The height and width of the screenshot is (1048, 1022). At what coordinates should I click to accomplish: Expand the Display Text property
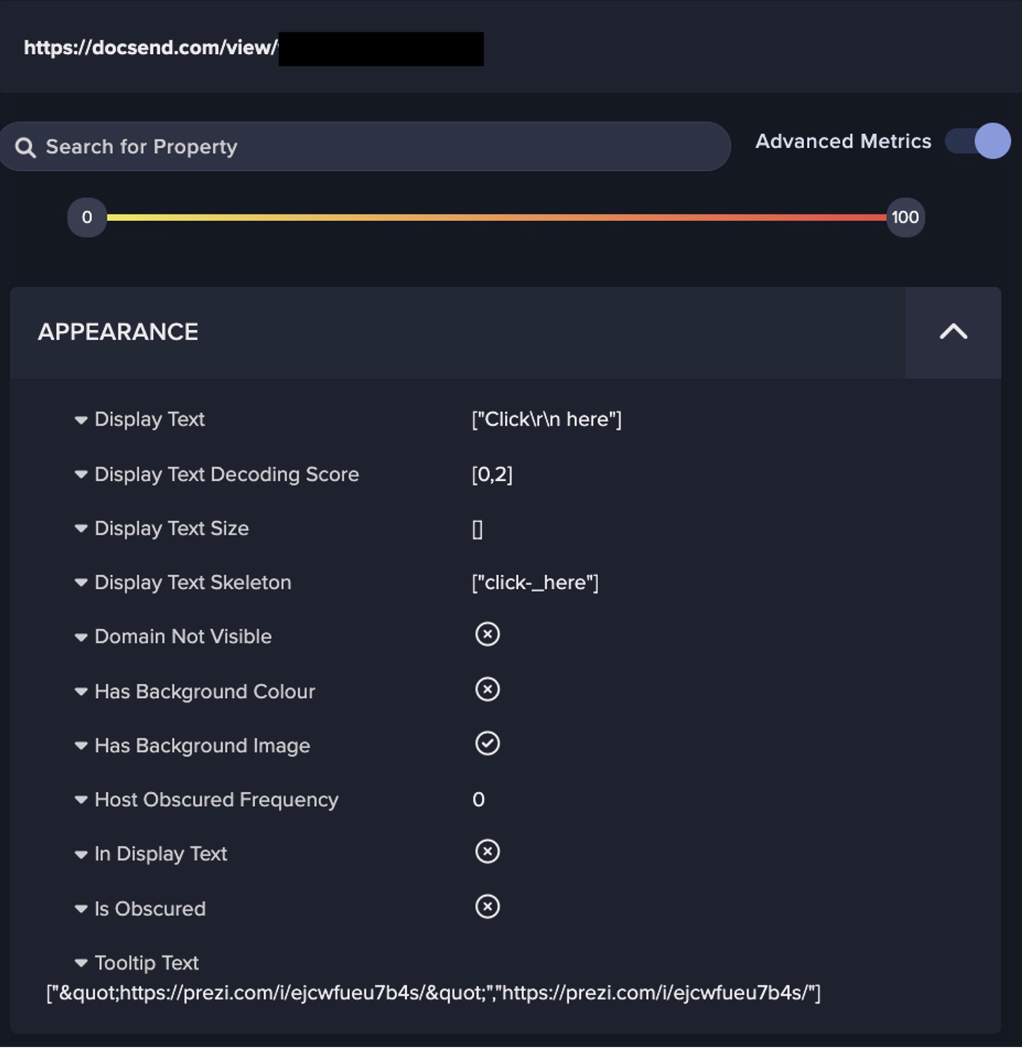pyautogui.click(x=81, y=420)
